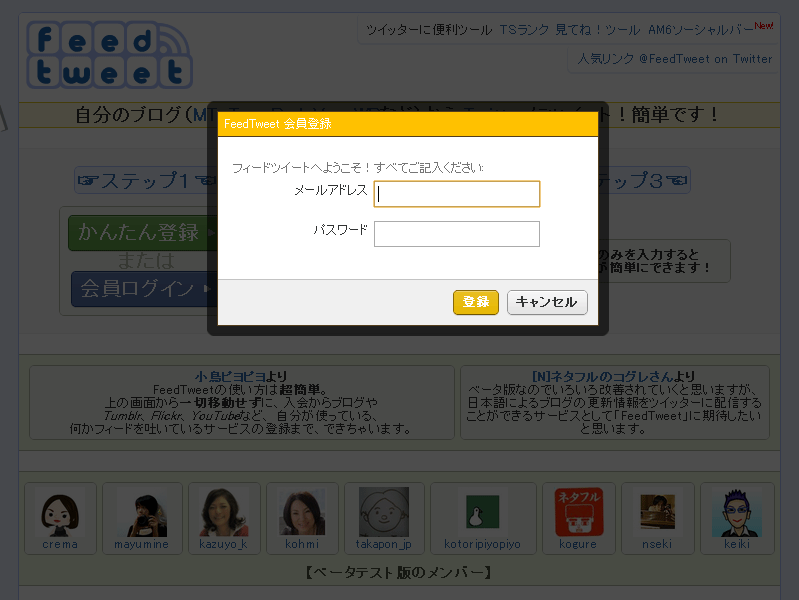Open the [N]ネタフルのコグレさん link
Screen dimensions: 799x600
click(x=602, y=376)
